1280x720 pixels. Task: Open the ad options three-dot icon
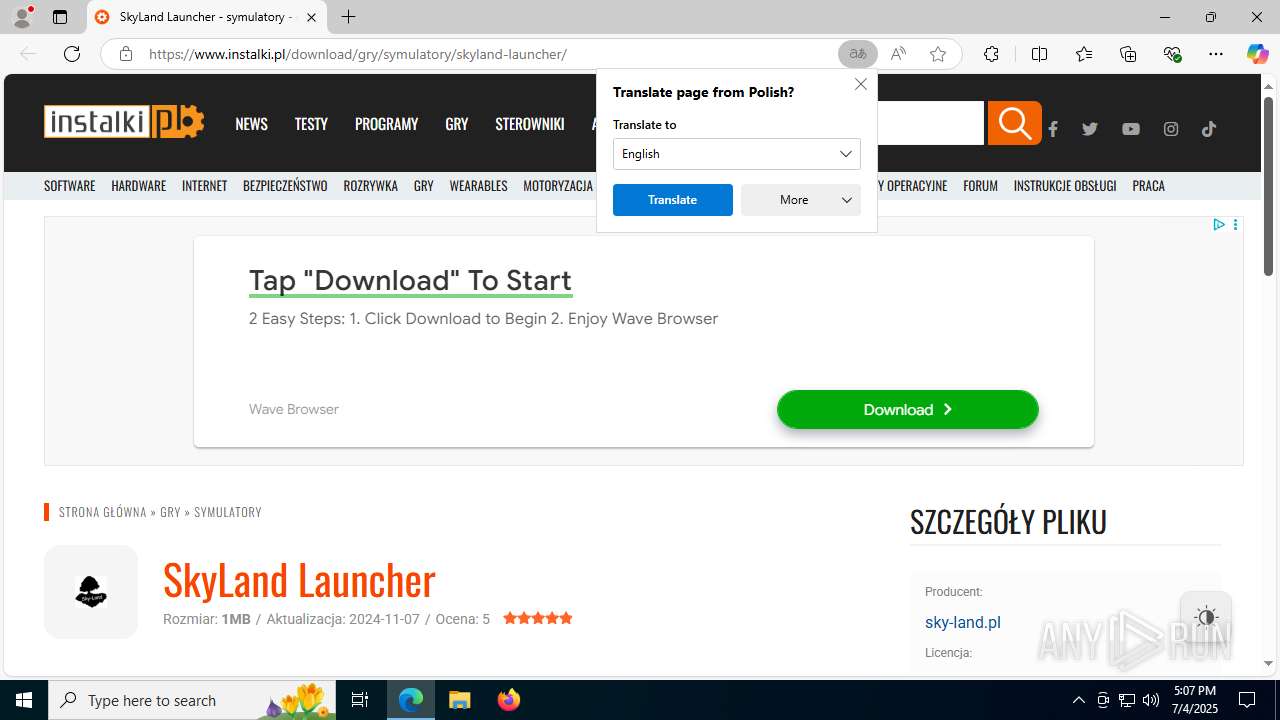(1236, 225)
